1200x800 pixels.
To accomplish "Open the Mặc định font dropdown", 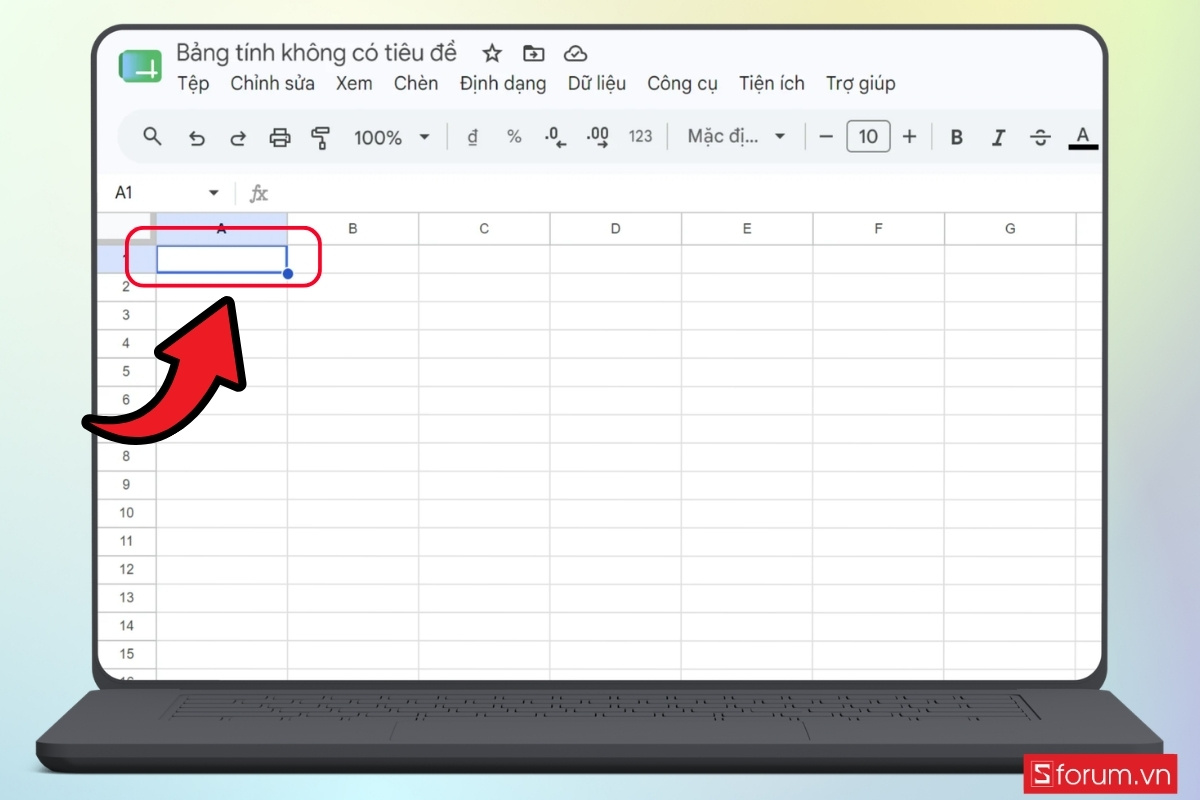I will (x=737, y=137).
